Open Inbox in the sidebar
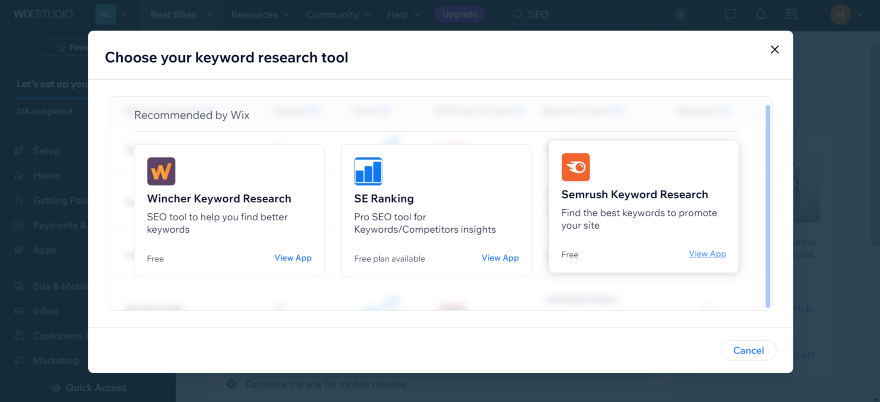 pos(45,310)
